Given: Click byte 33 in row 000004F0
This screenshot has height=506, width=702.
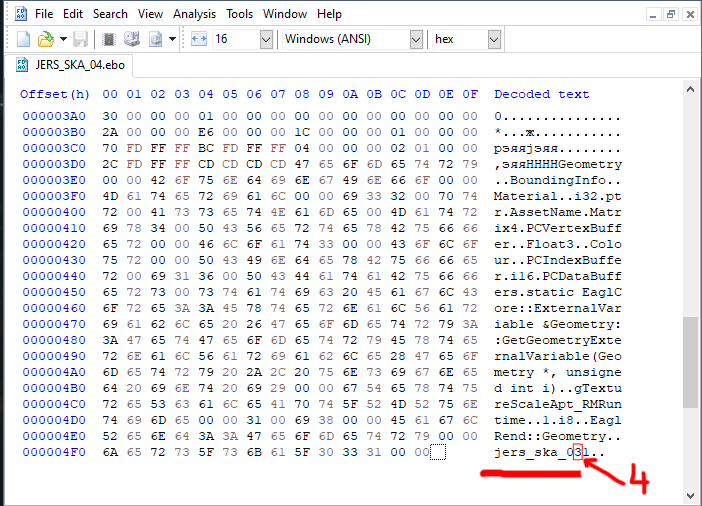Looking at the screenshot, I should (350, 452).
